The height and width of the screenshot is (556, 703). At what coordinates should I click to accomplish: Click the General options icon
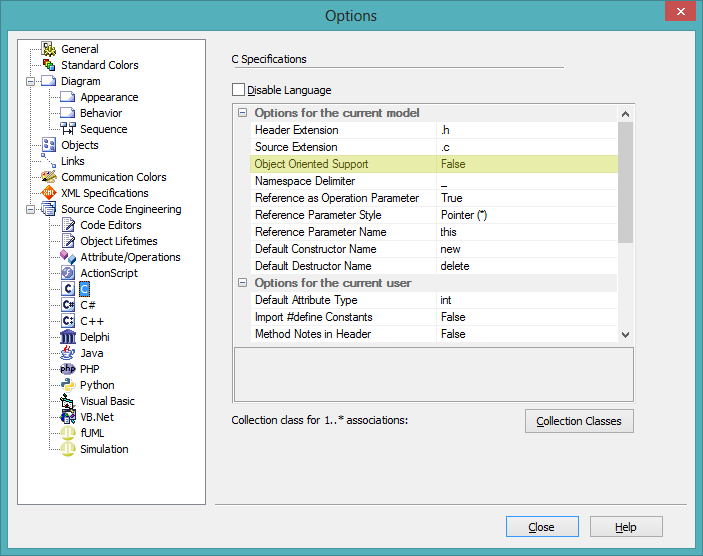point(49,49)
